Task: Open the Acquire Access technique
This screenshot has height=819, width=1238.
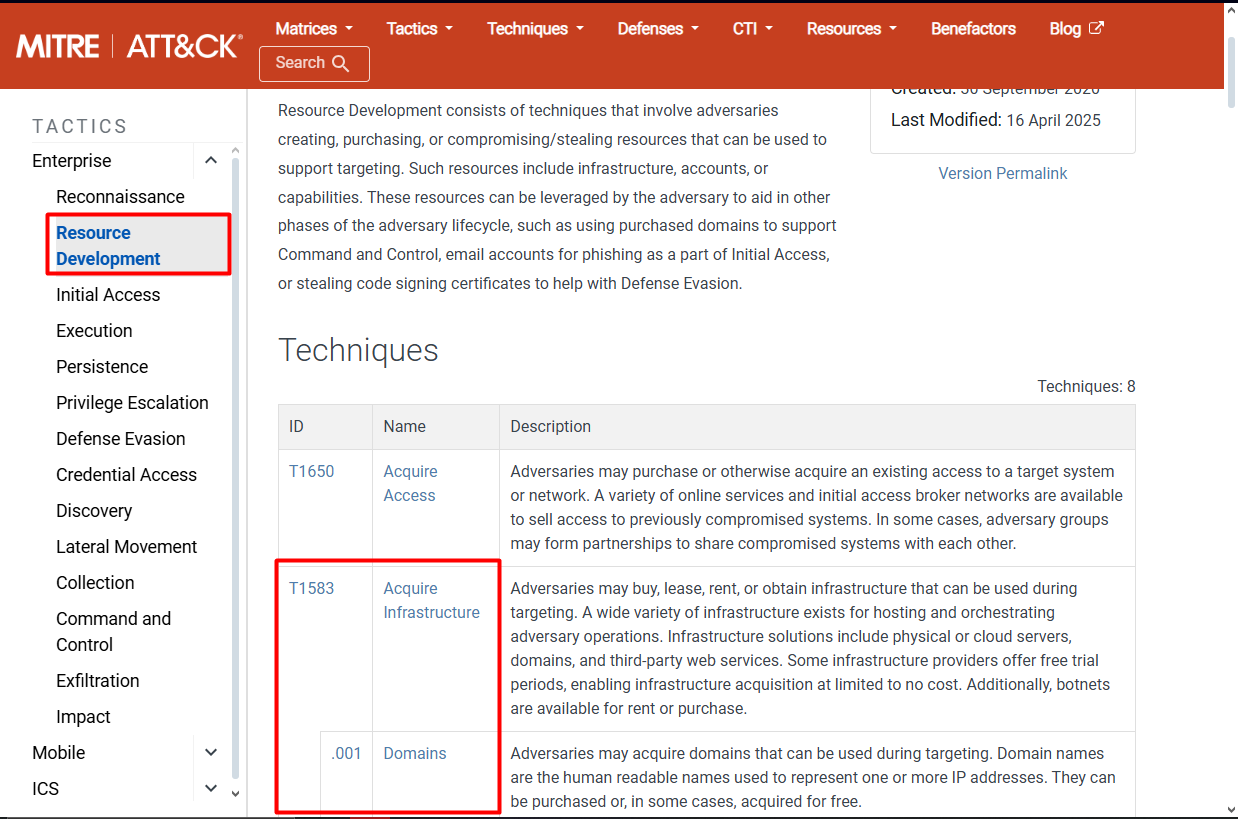Action: [x=410, y=483]
